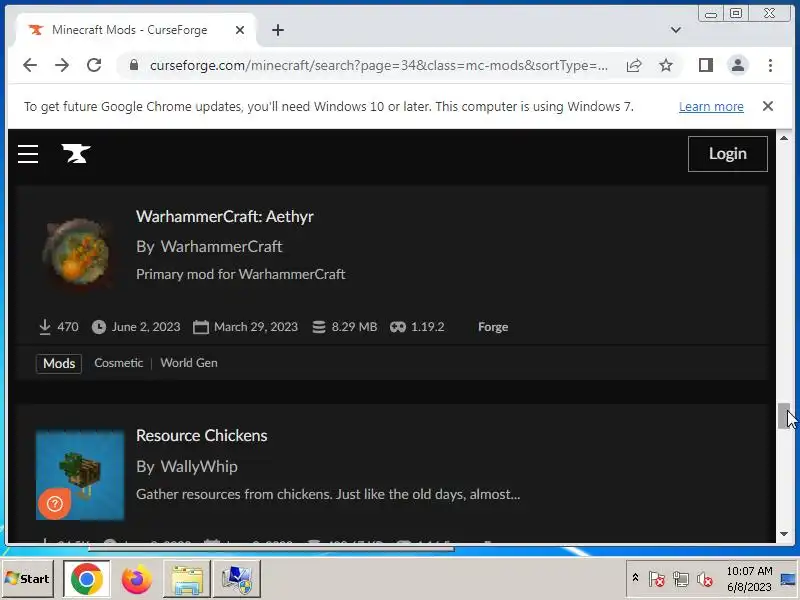This screenshot has width=800, height=600.
Task: Click the page scrollbar down arrow
Action: (x=784, y=534)
